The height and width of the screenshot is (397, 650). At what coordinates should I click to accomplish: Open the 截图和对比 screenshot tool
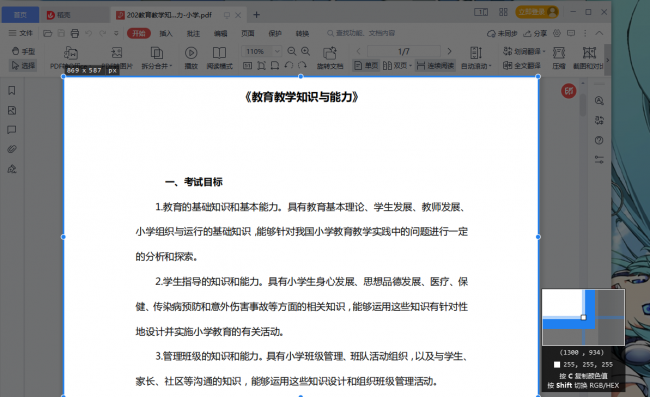588,57
